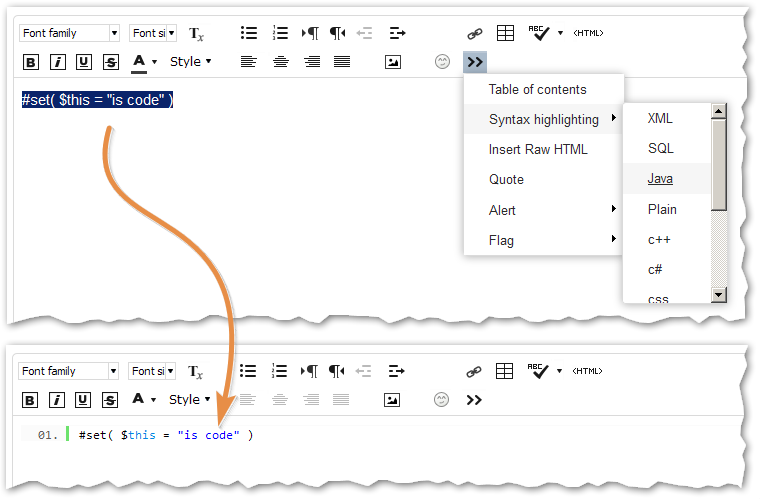760x500 pixels.
Task: Click the Bold button in the upper editor toolbar
Action: coord(31,62)
